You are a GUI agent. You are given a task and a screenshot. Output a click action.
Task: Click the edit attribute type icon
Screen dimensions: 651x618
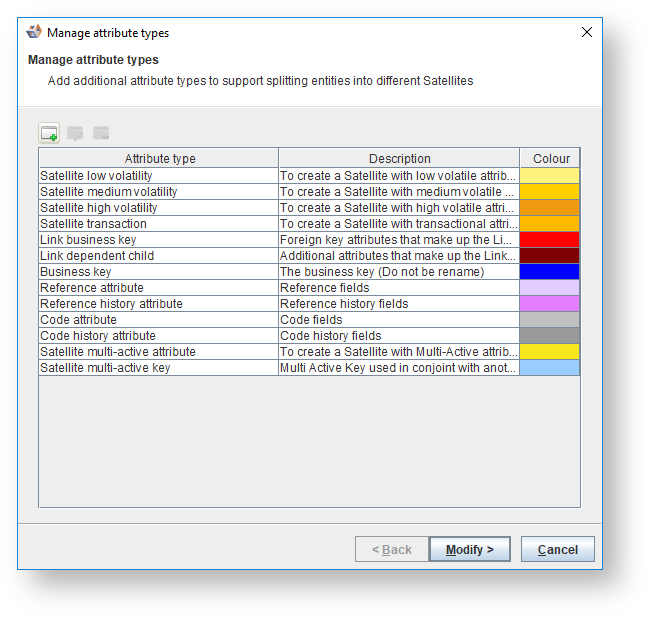pyautogui.click(x=75, y=133)
